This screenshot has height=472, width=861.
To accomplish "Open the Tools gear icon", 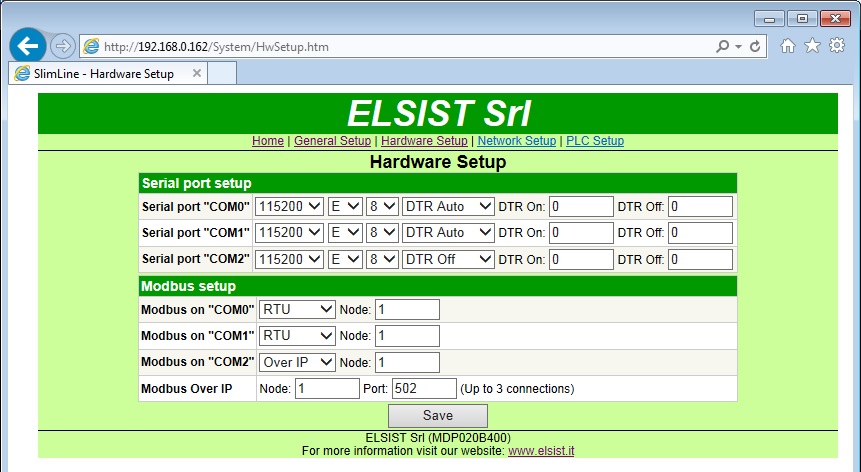I will [837, 46].
